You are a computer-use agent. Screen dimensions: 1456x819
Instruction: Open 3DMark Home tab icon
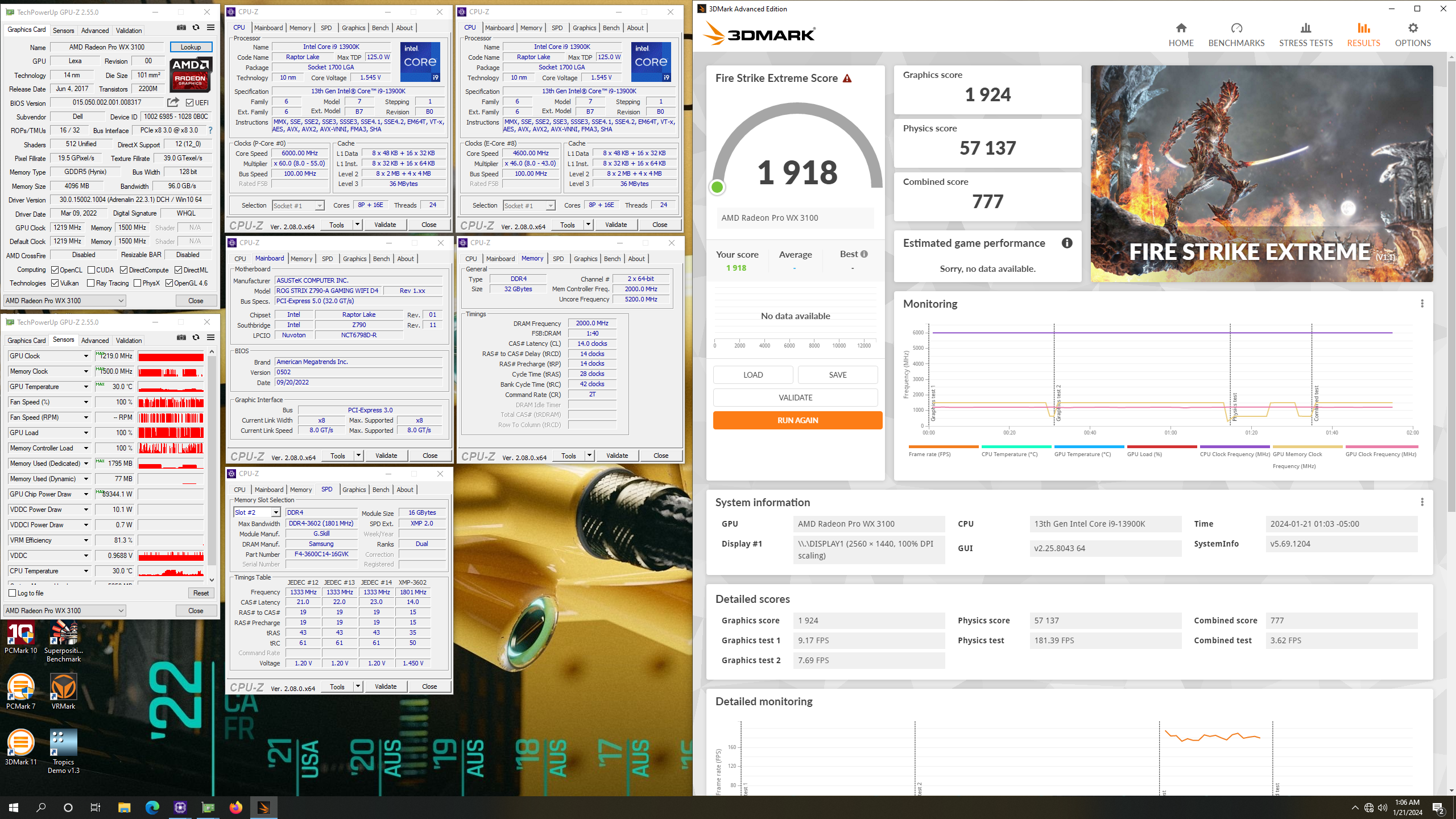[1181, 28]
